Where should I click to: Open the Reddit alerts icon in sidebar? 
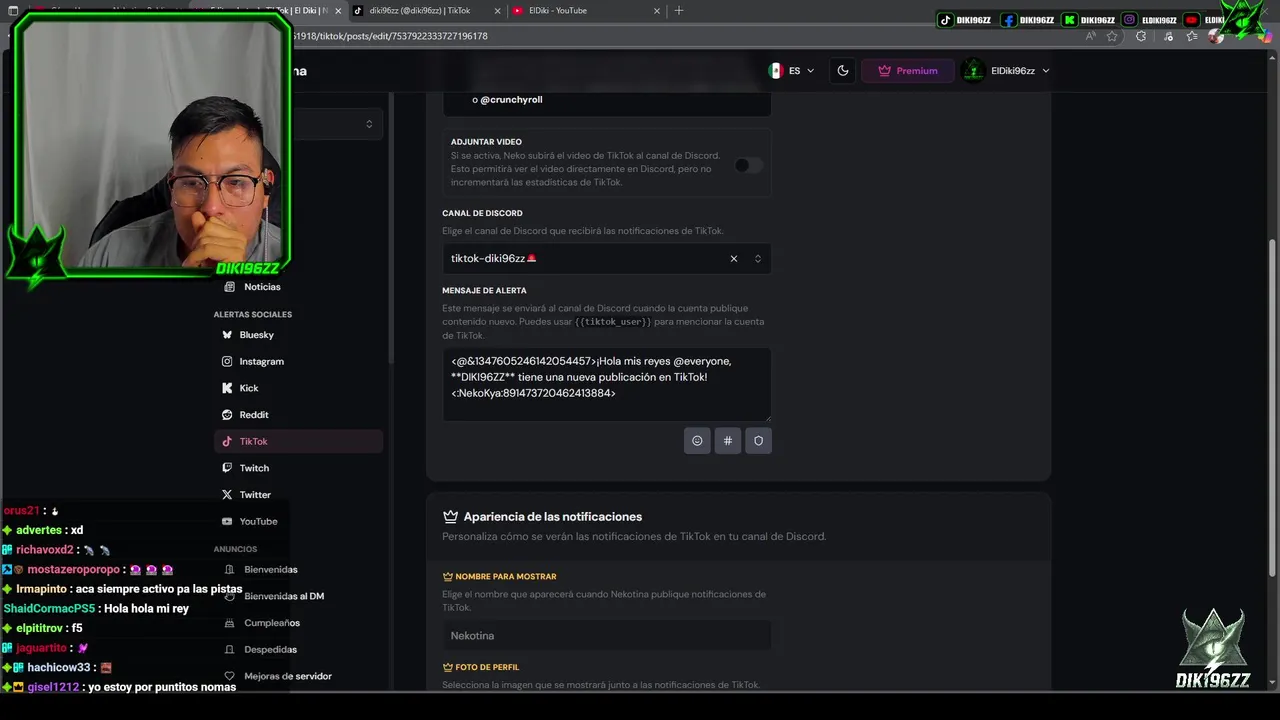pyautogui.click(x=227, y=415)
